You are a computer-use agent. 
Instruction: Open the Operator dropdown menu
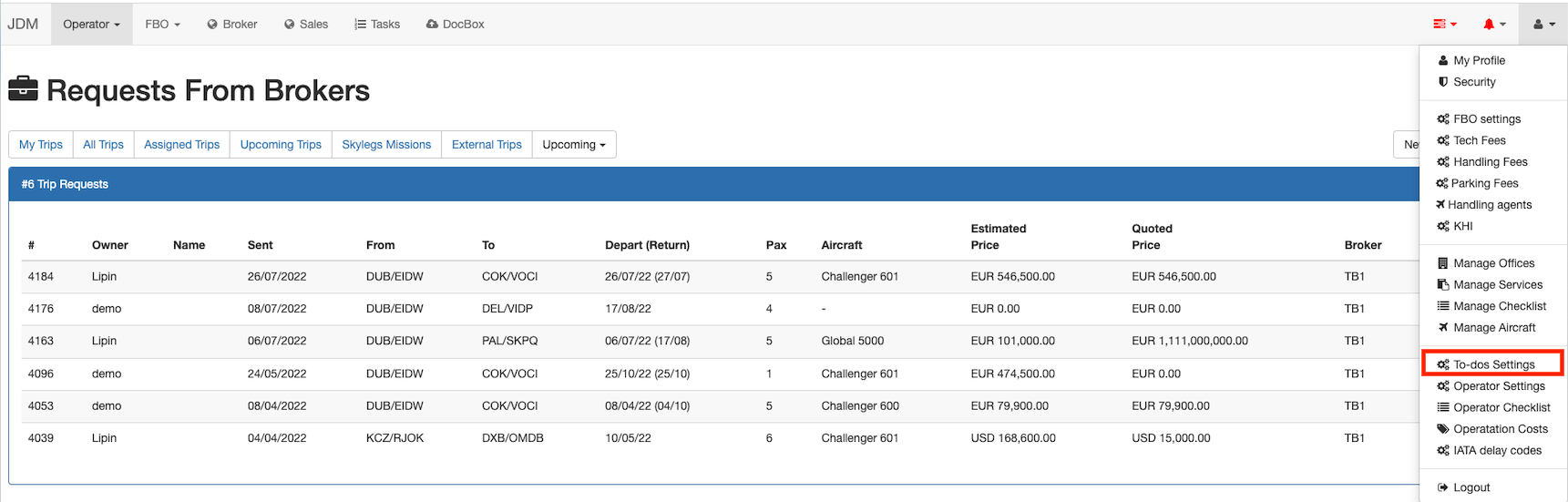click(91, 25)
